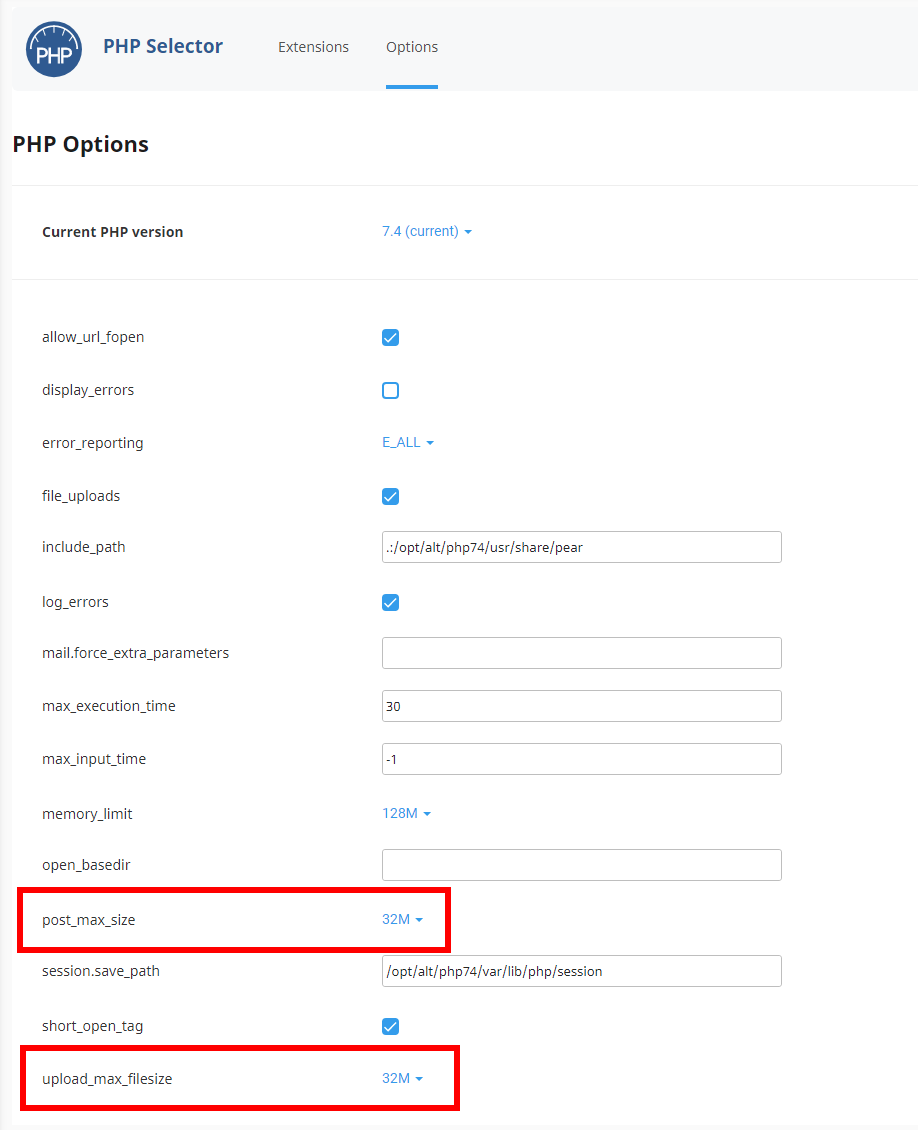Switch to the Extensions tab
The image size is (918, 1130).
tap(313, 46)
